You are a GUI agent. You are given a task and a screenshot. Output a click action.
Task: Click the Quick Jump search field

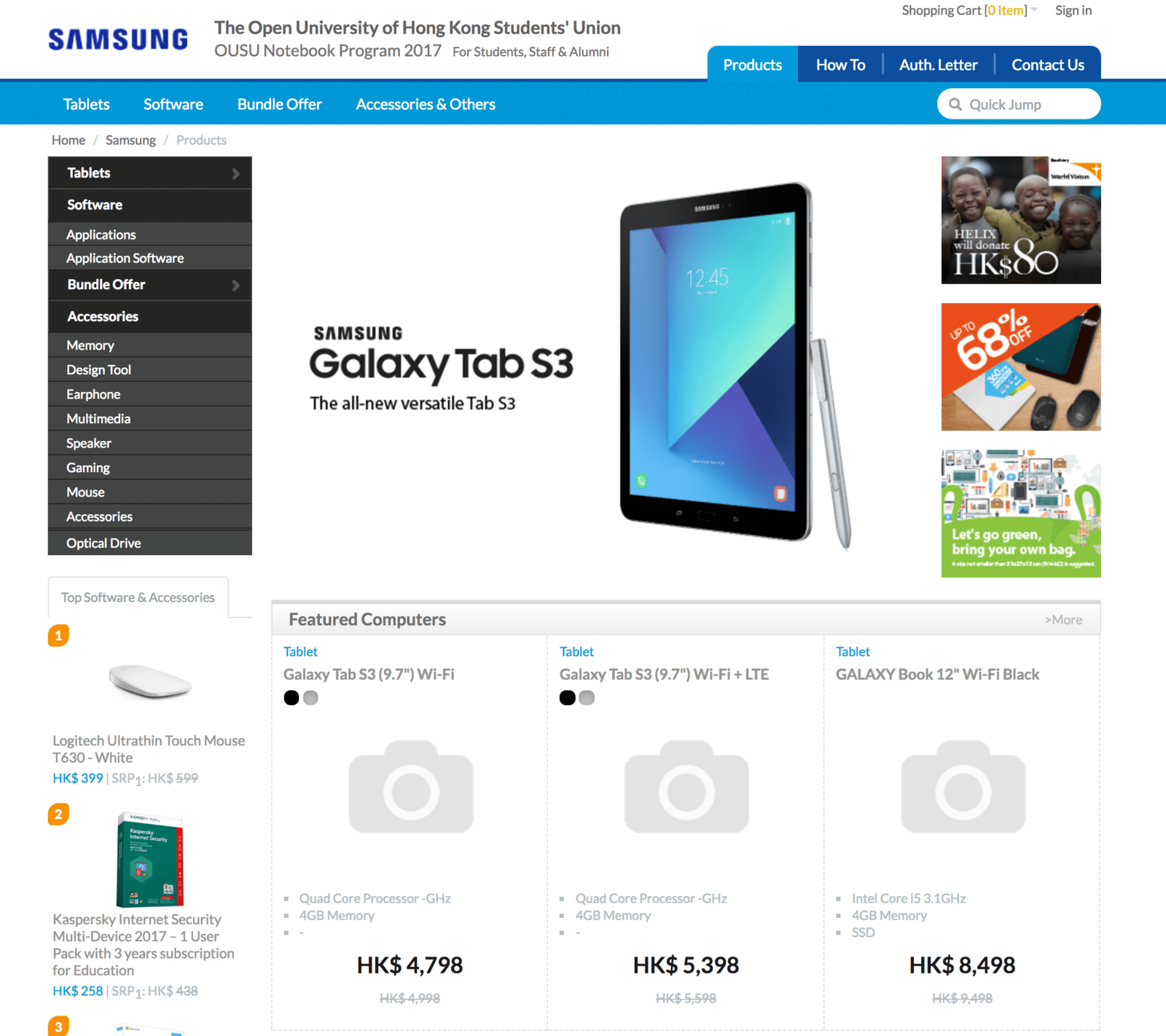click(x=1019, y=104)
